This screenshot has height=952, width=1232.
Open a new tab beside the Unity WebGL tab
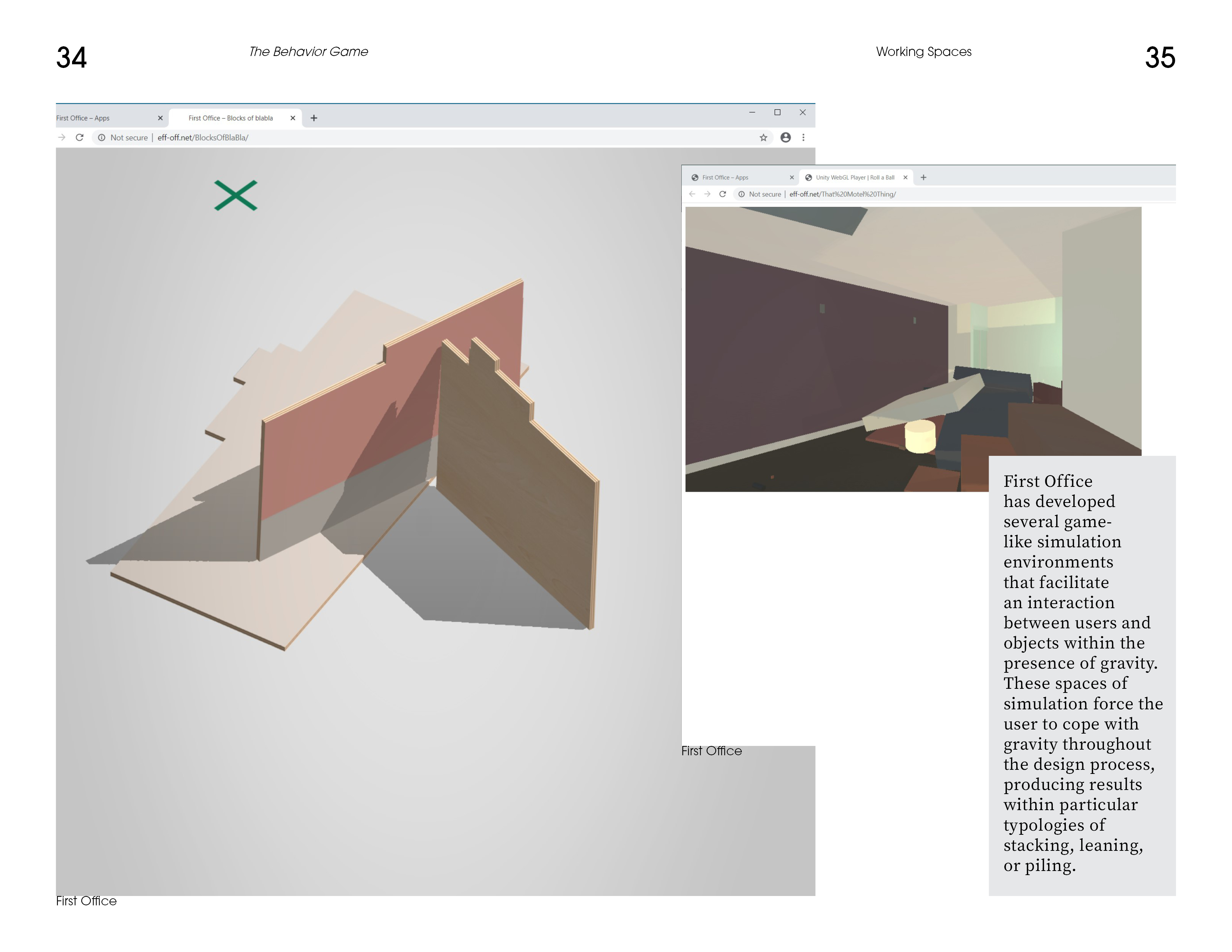(x=923, y=178)
